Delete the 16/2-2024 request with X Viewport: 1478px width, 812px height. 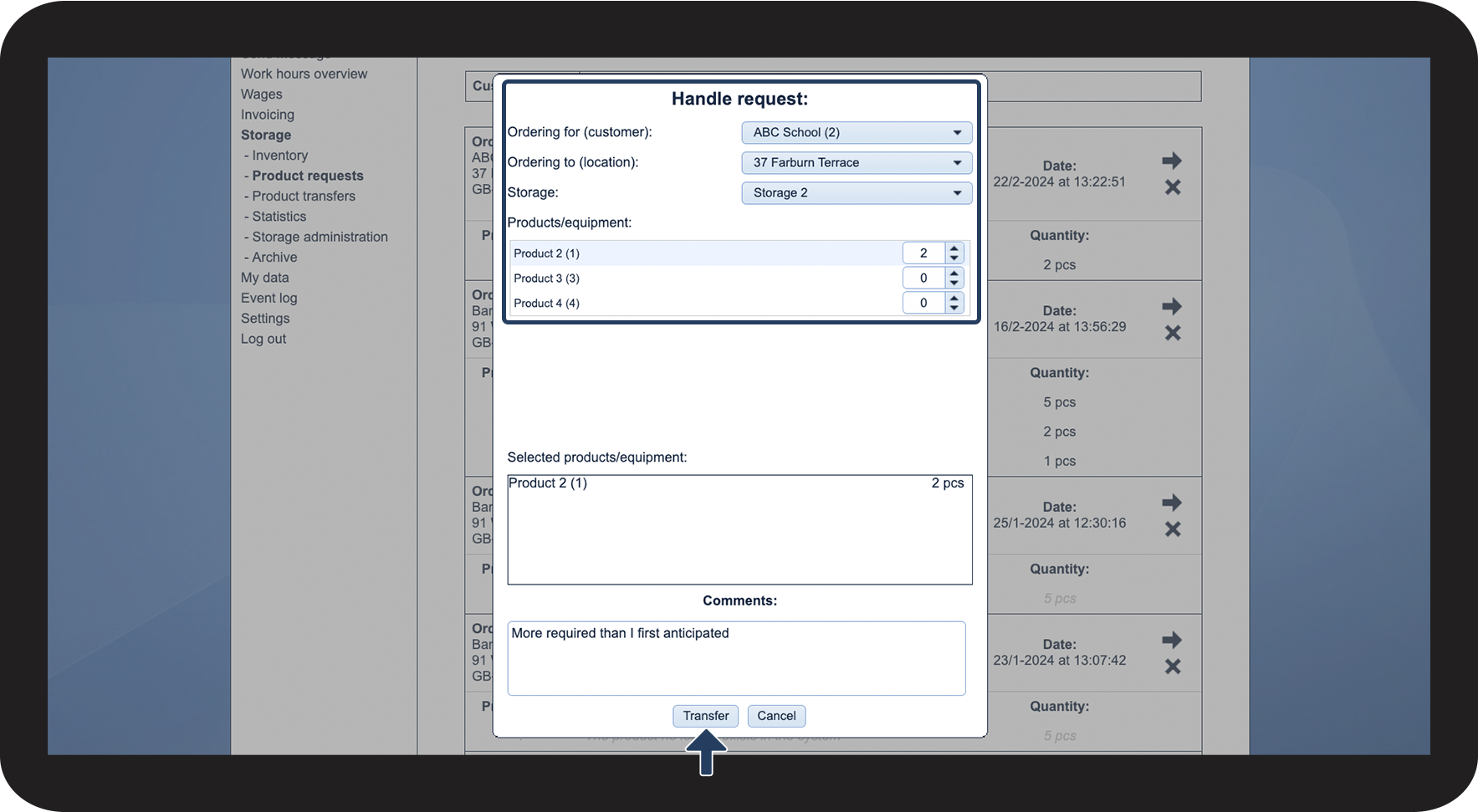(x=1173, y=333)
